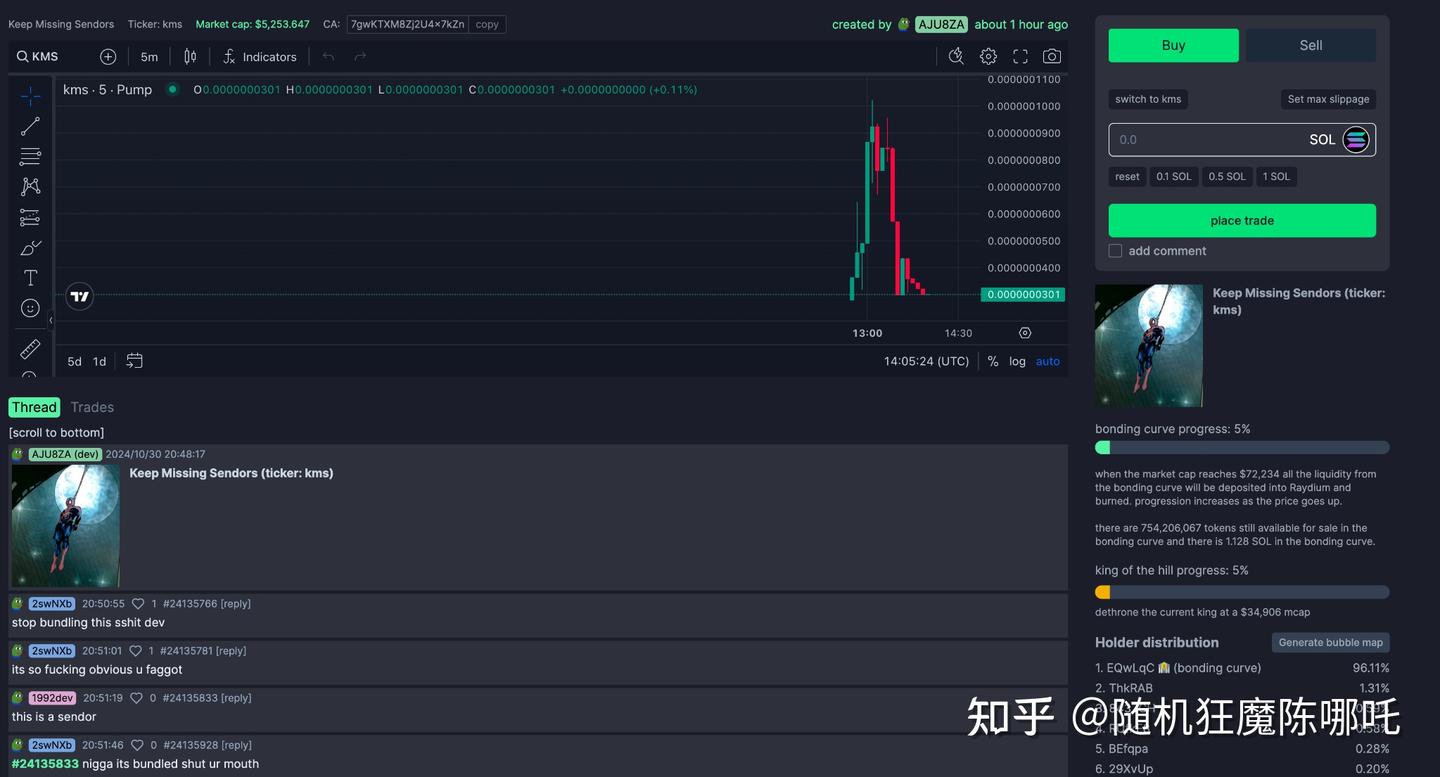This screenshot has width=1440, height=777.
Task: Open the text annotation tool
Action: click(x=30, y=277)
